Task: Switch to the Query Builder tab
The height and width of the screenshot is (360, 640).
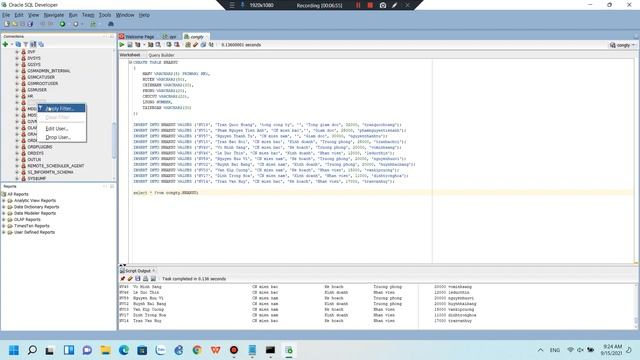Action: coord(161,55)
